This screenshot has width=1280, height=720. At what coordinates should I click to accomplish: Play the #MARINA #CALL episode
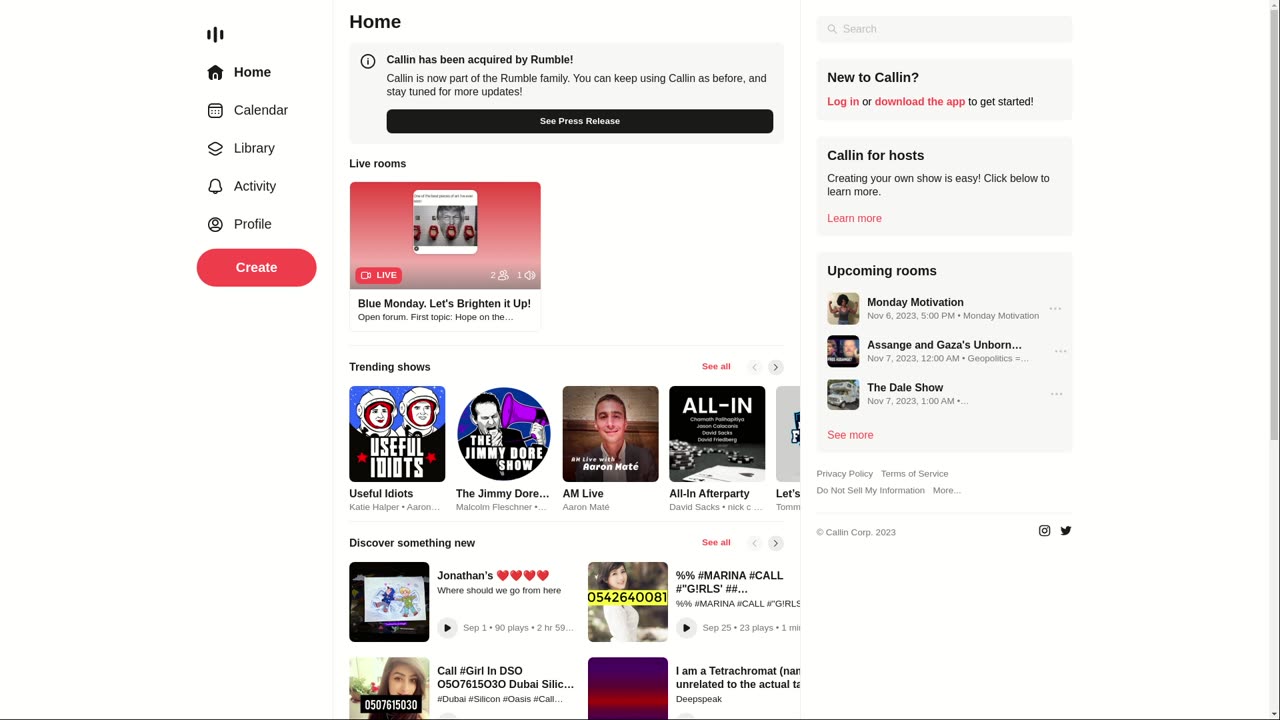(x=686, y=628)
